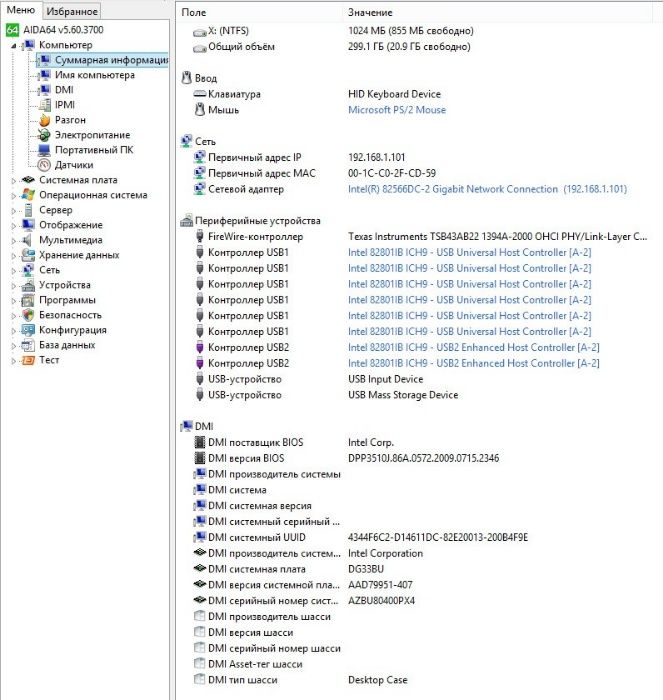Open the Microsoft PS/2 Mouse link
Image resolution: width=663 pixels, height=700 pixels.
(x=397, y=110)
